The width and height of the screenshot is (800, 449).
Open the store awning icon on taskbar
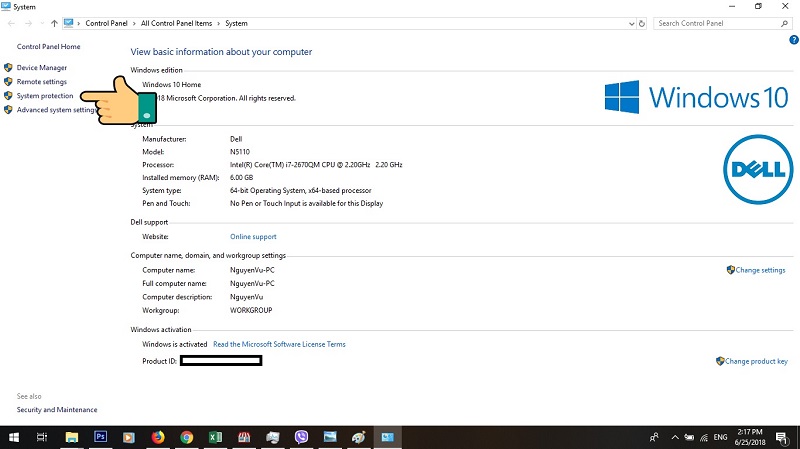pyautogui.click(x=244, y=437)
